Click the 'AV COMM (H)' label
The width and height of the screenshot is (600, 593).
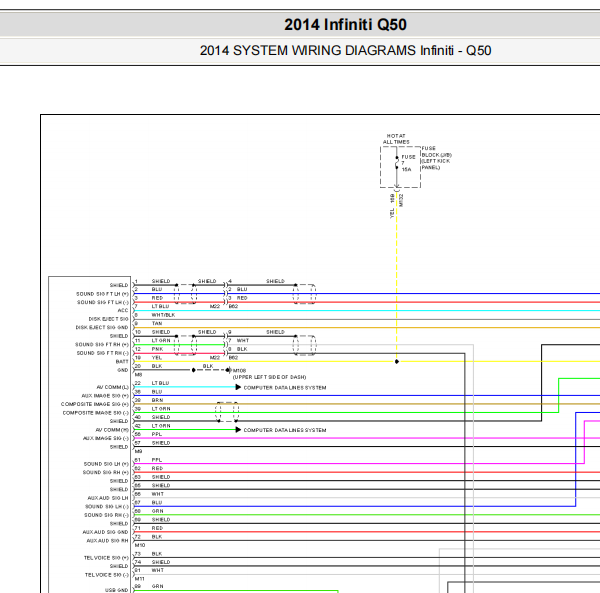coord(112,430)
